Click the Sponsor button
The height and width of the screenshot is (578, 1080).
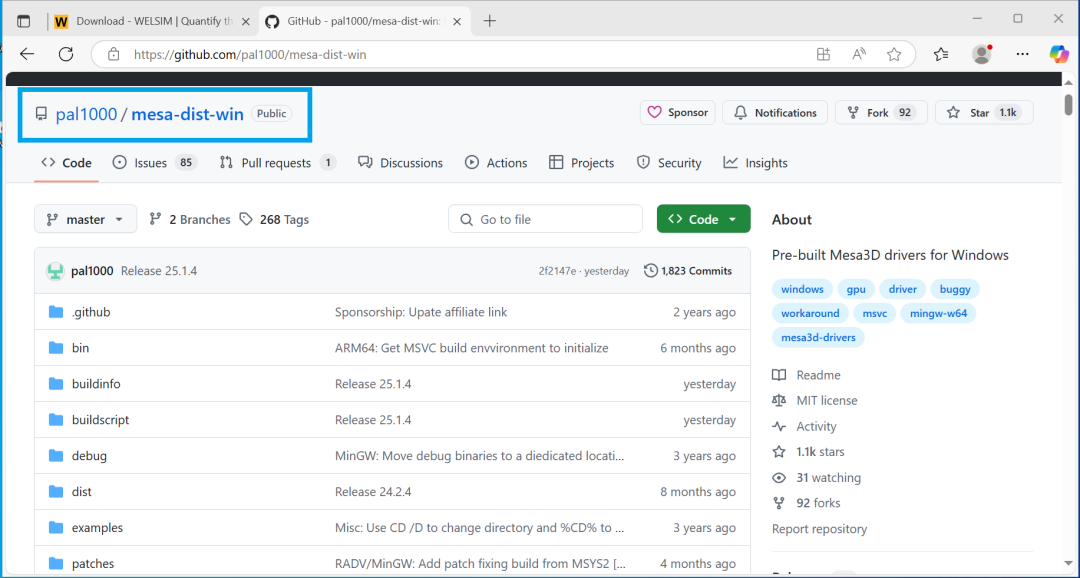tap(678, 112)
